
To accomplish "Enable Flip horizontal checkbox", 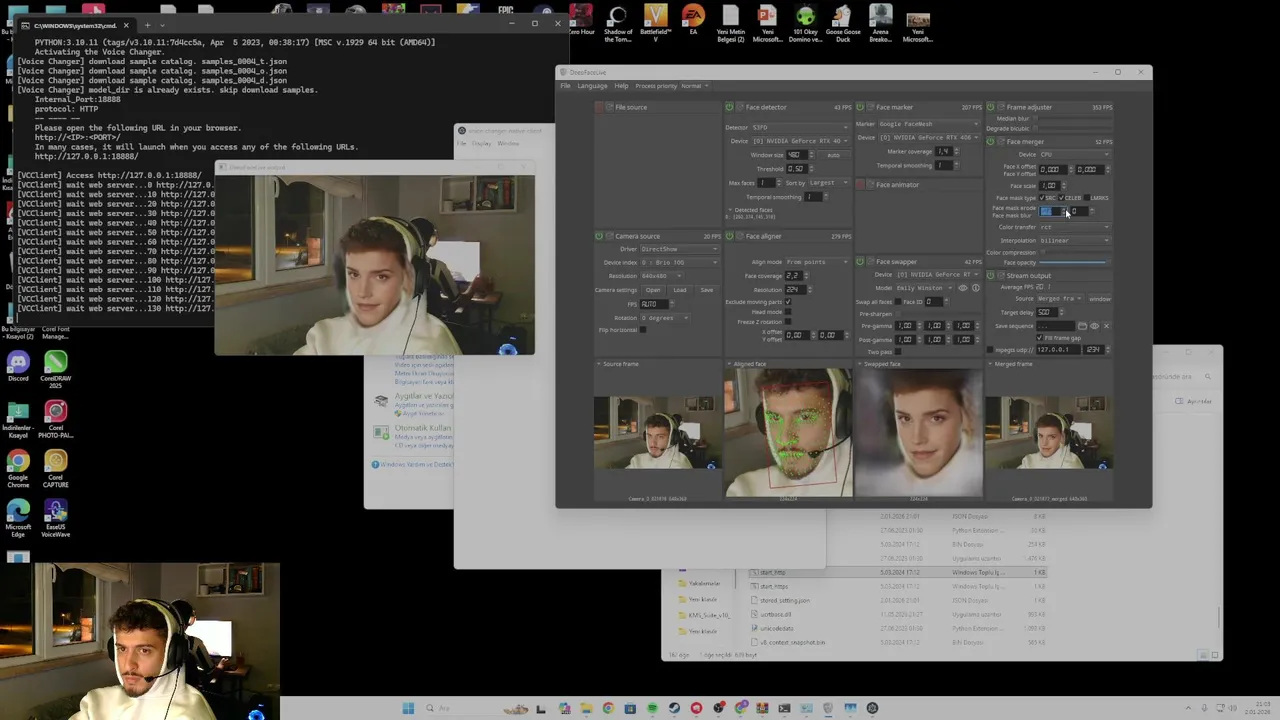I will pyautogui.click(x=643, y=330).
